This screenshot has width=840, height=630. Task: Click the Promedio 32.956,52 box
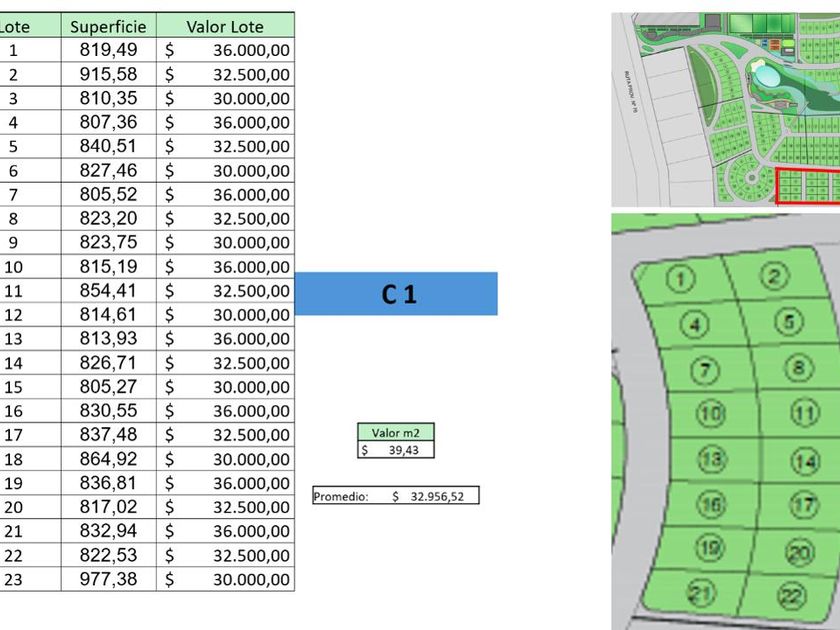pyautogui.click(x=396, y=496)
